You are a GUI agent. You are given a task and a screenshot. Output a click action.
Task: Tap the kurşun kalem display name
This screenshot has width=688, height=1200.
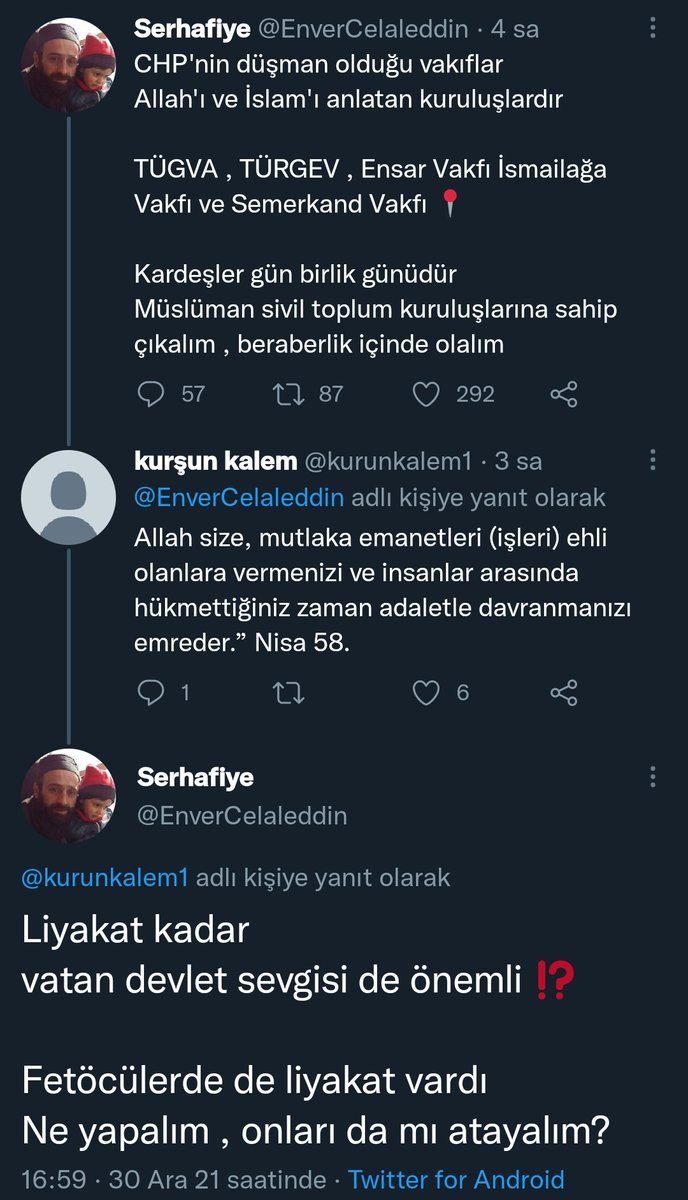215,460
